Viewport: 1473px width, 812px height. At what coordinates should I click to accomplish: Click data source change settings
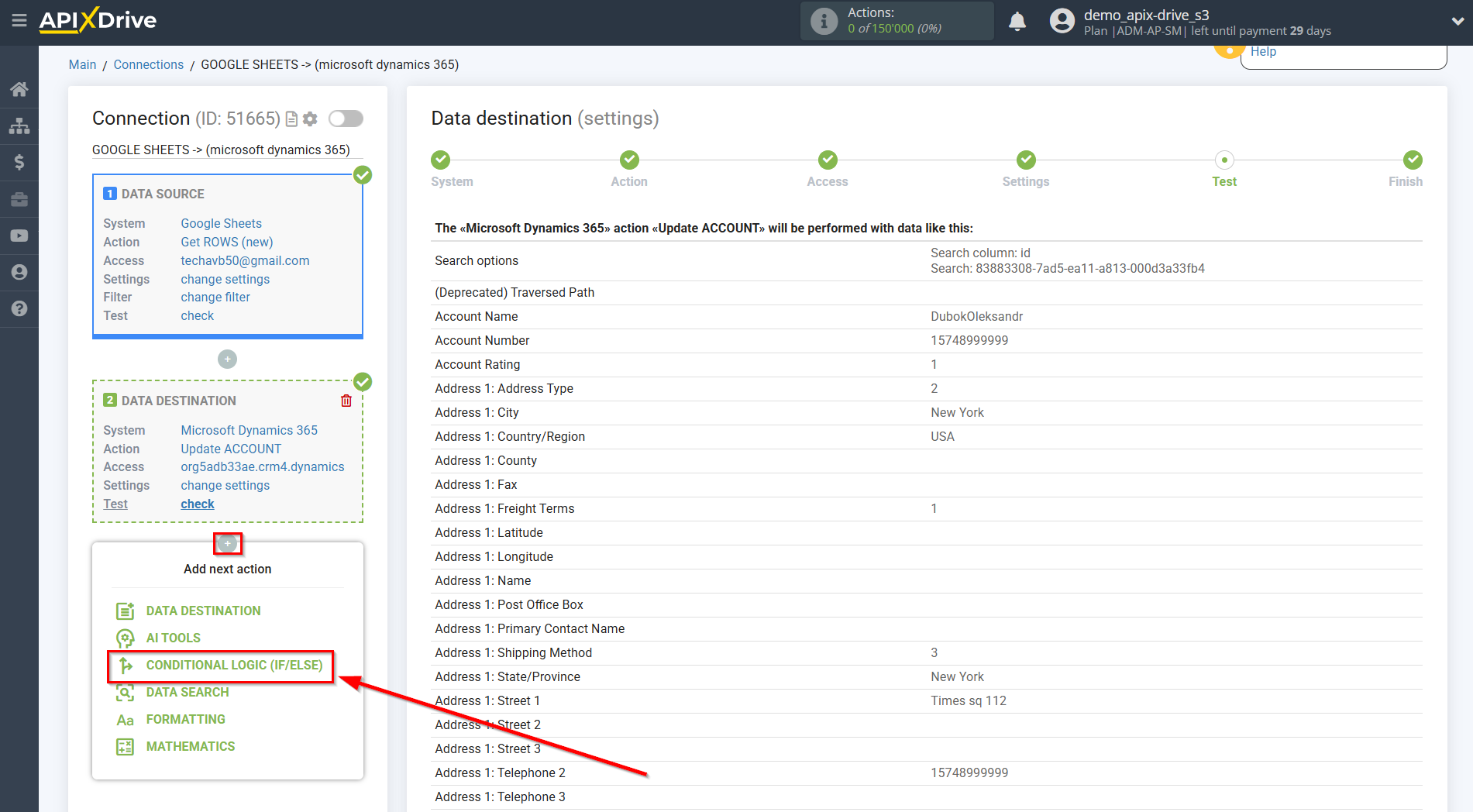pos(225,279)
